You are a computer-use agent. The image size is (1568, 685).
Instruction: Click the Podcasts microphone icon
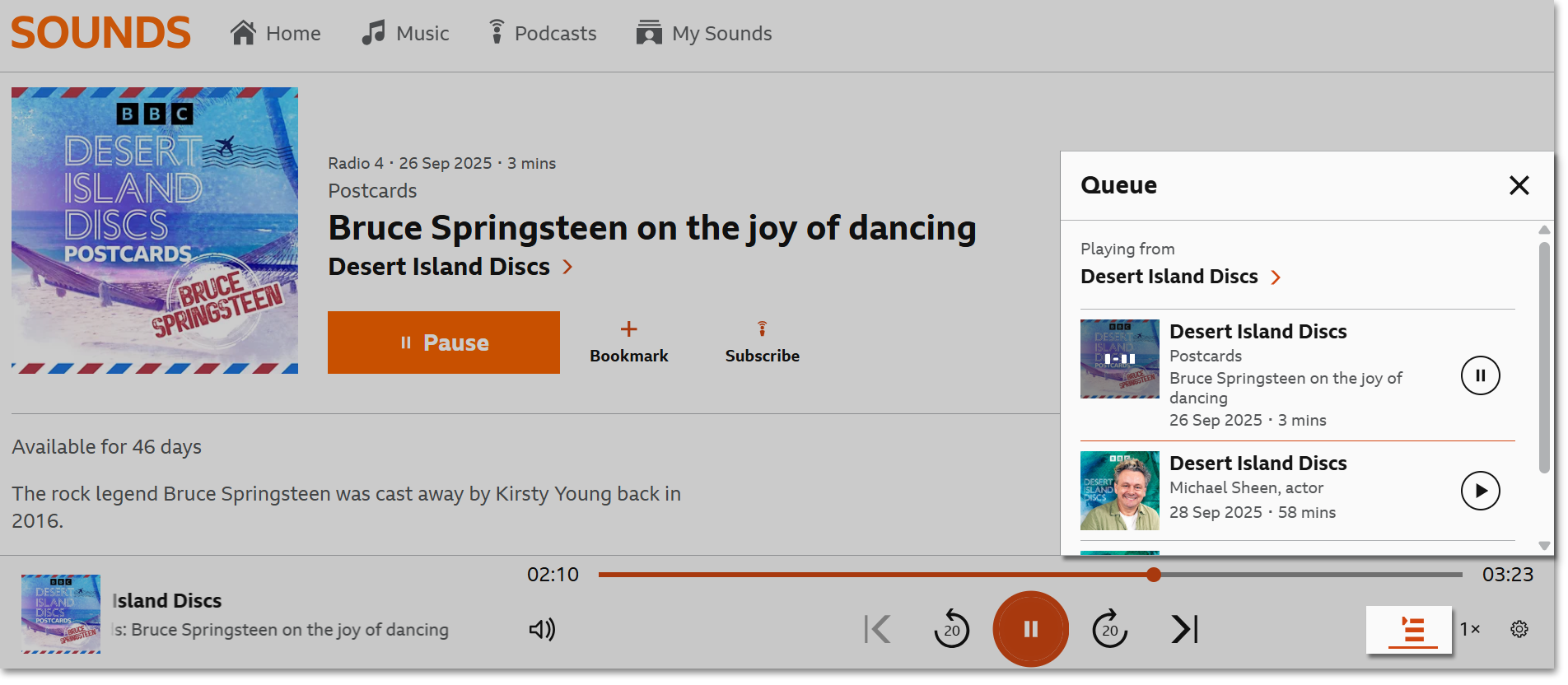coord(497,32)
